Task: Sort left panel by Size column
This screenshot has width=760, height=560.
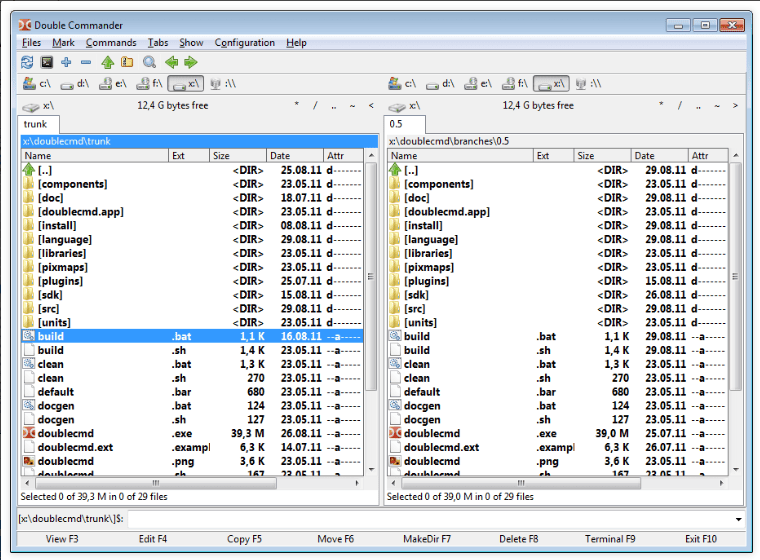Action: (238, 156)
